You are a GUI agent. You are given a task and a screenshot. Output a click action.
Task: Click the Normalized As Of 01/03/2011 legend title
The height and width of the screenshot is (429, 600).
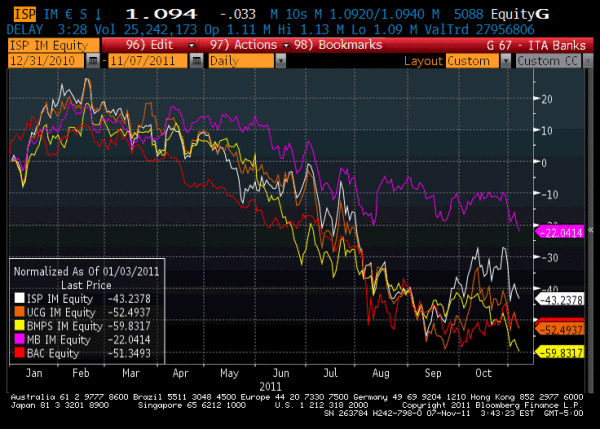pyautogui.click(x=86, y=272)
